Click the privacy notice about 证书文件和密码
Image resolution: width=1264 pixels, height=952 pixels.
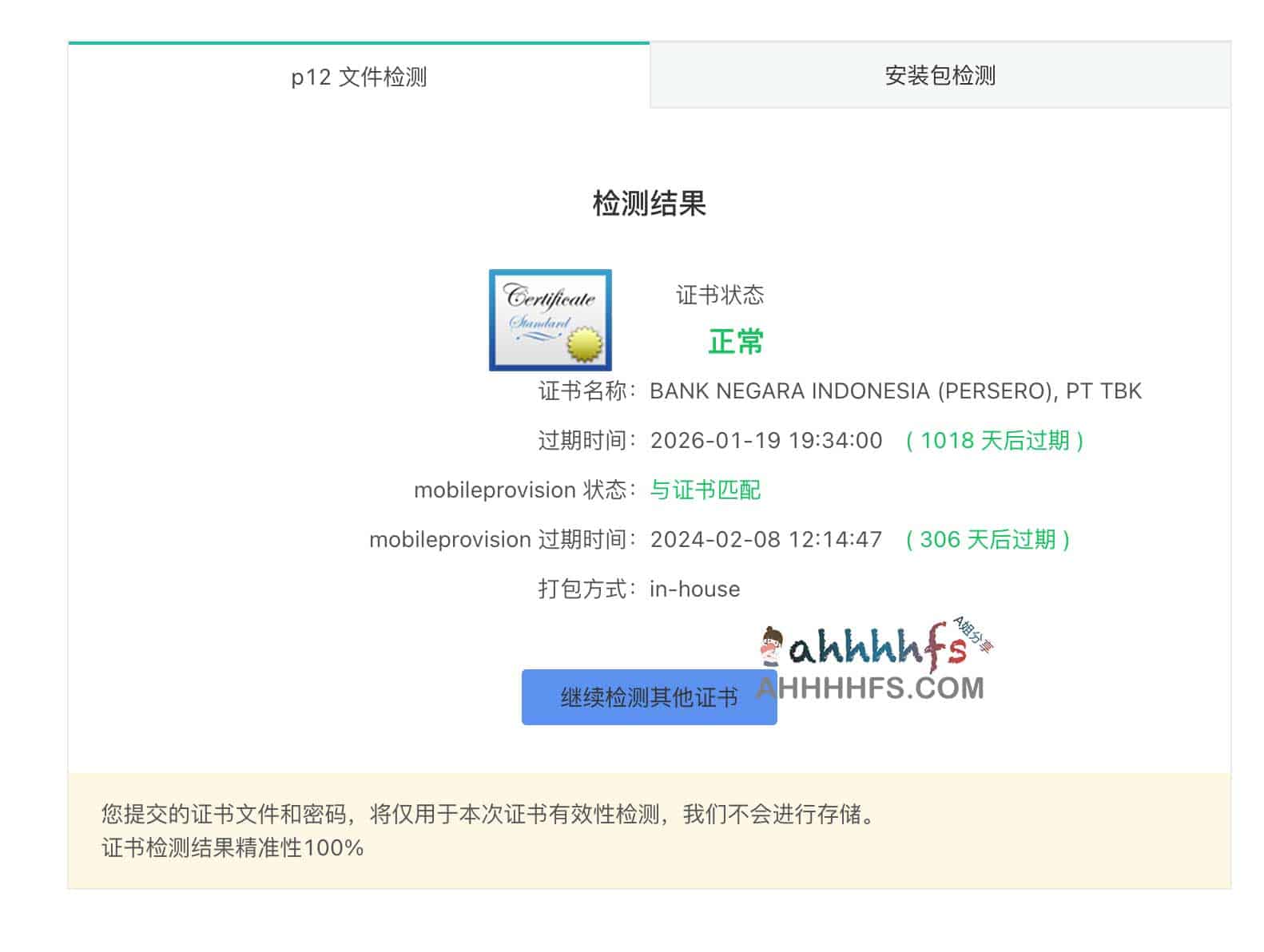[488, 815]
